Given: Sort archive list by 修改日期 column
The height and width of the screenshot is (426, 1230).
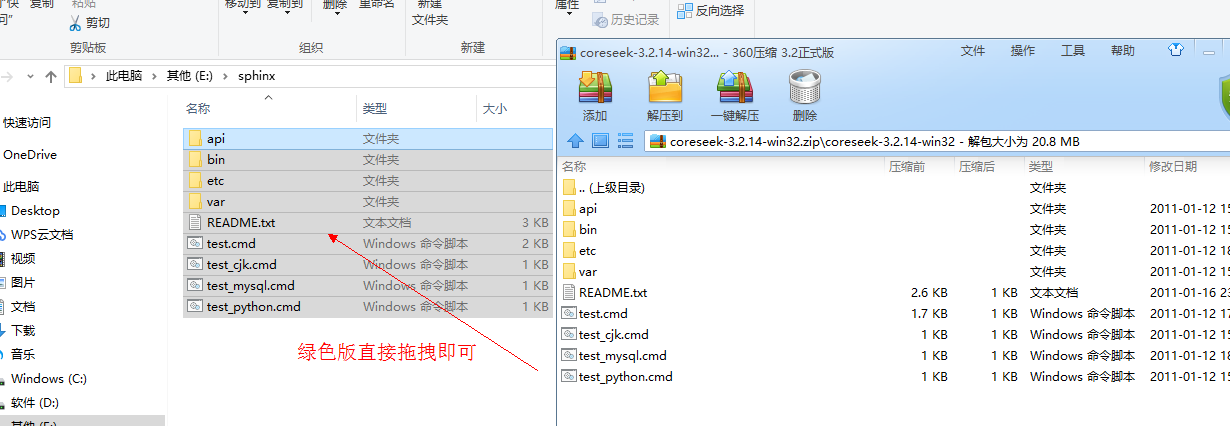Looking at the screenshot, I should point(1173,166).
